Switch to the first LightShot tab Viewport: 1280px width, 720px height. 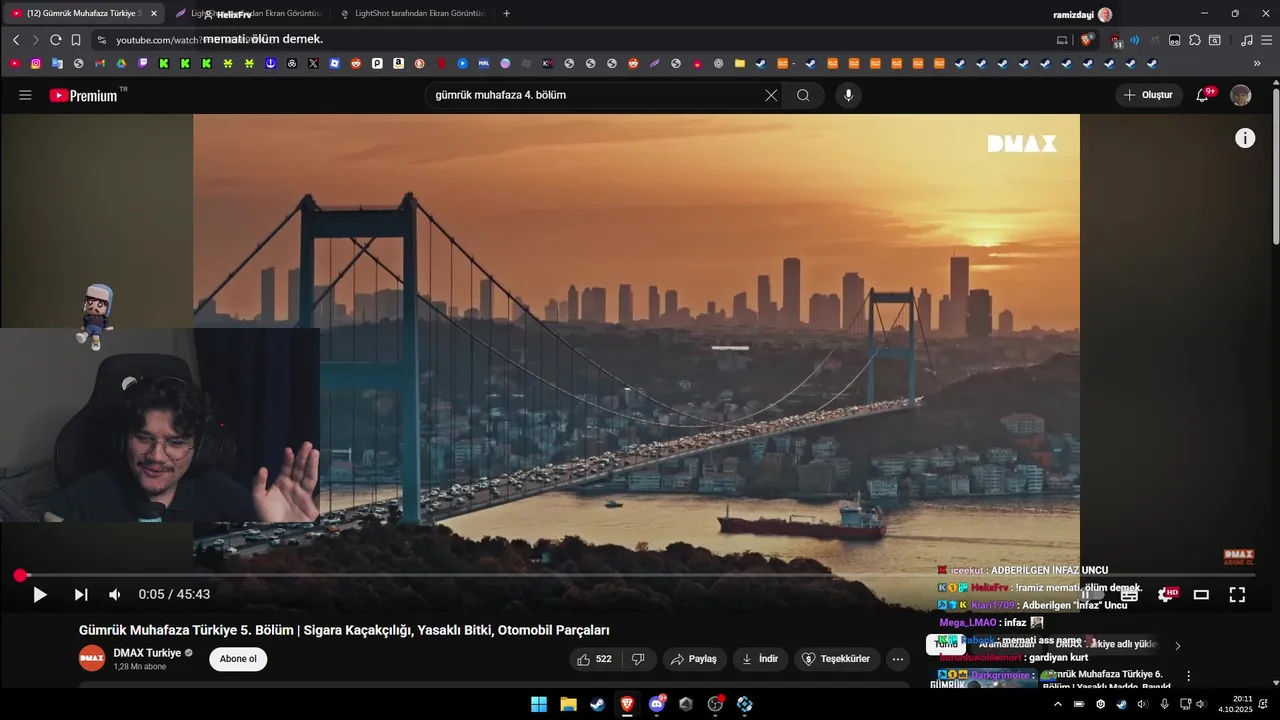coord(247,14)
